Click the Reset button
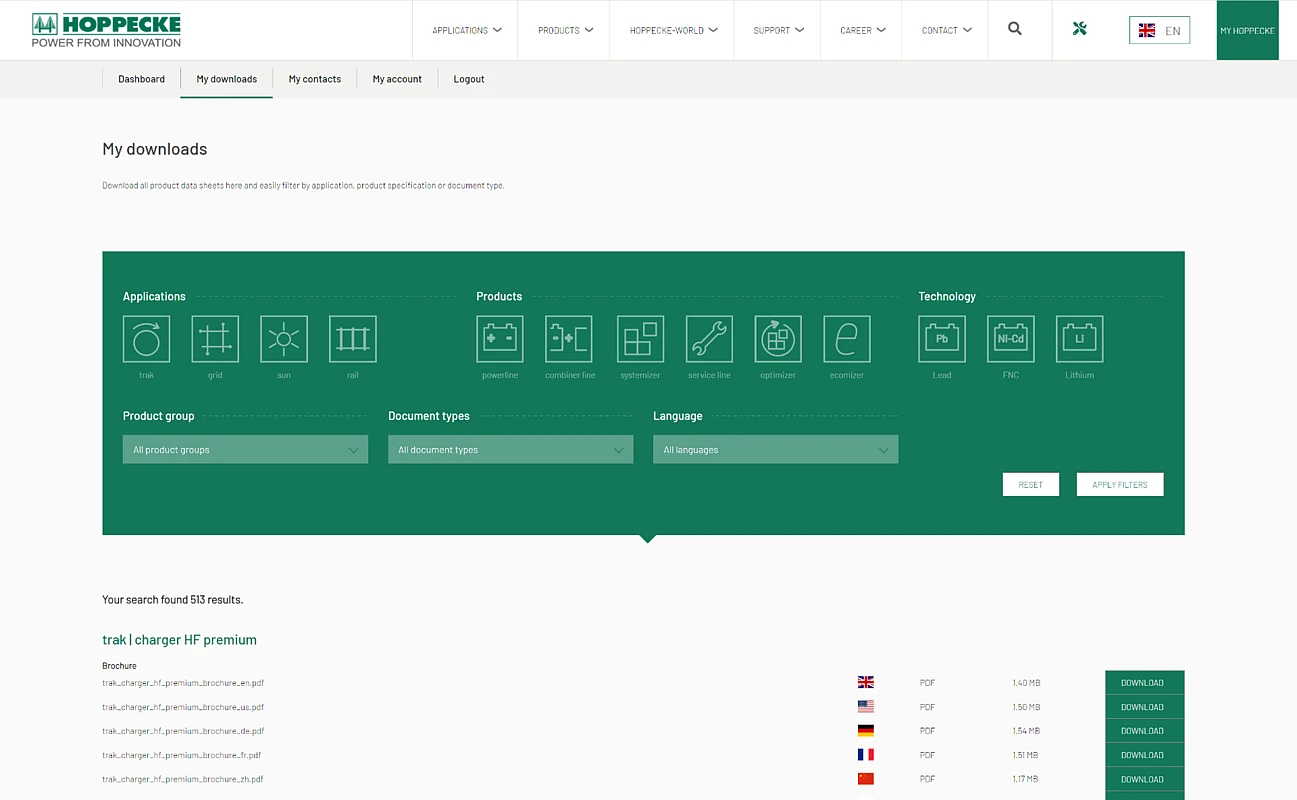The image size is (1297, 800). (x=1030, y=485)
